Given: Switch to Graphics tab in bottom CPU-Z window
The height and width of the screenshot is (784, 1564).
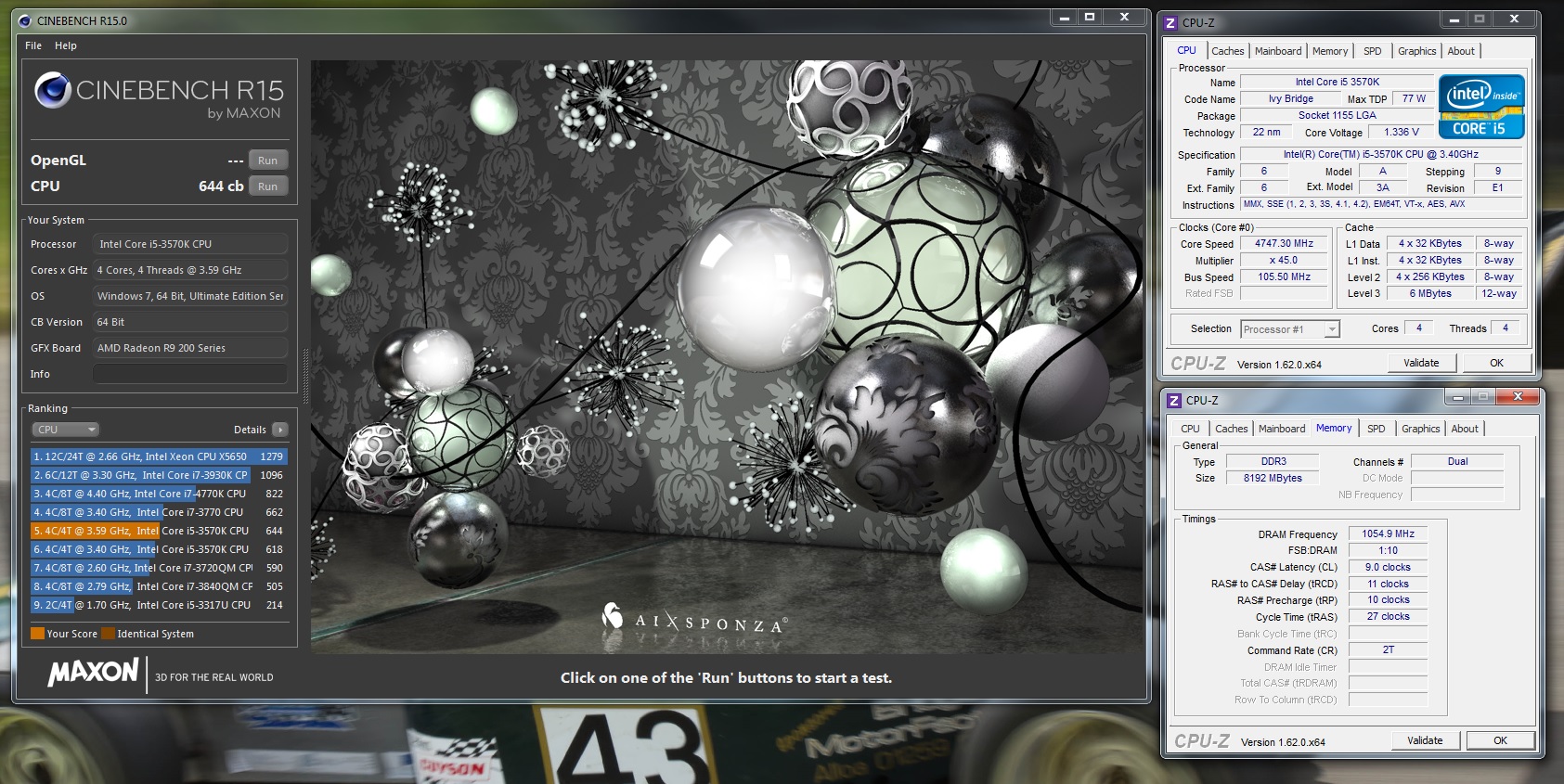Looking at the screenshot, I should click(1420, 429).
